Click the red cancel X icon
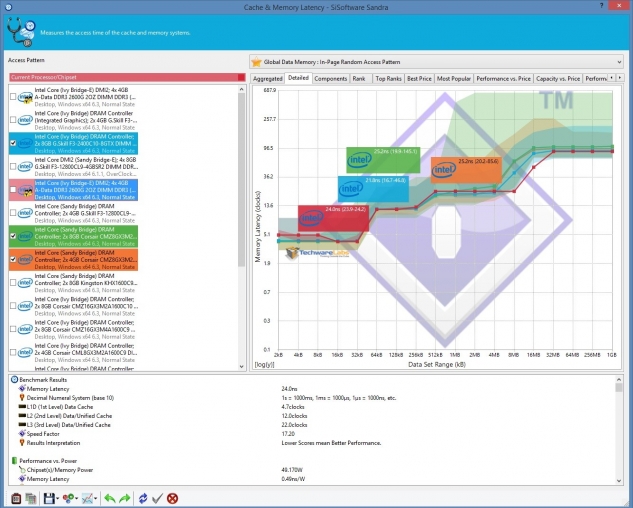 point(172,498)
